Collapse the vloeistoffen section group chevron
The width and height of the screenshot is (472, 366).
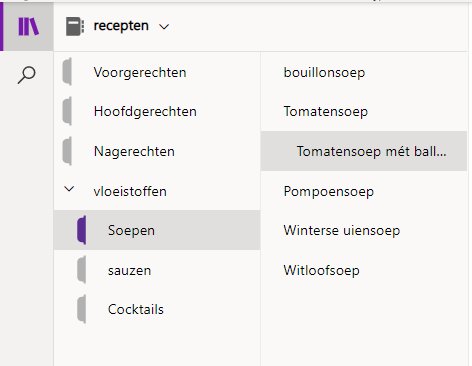[69, 189]
